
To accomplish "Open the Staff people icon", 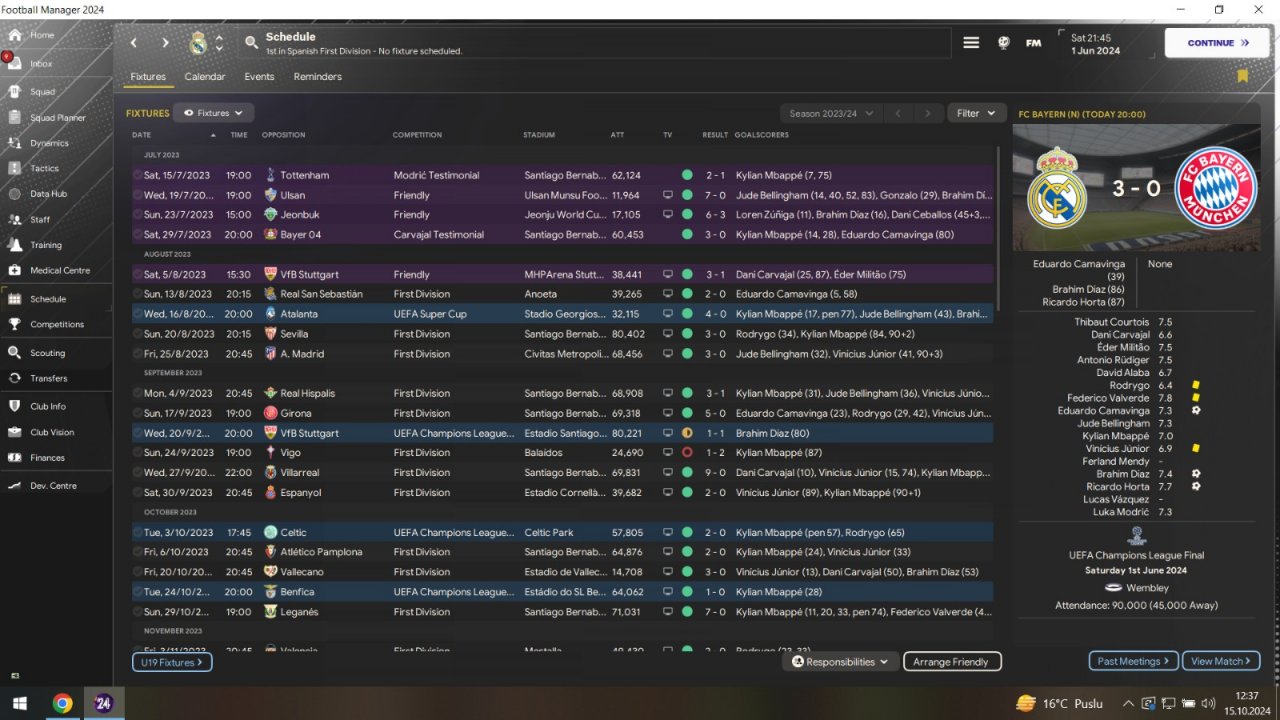I will (14, 219).
